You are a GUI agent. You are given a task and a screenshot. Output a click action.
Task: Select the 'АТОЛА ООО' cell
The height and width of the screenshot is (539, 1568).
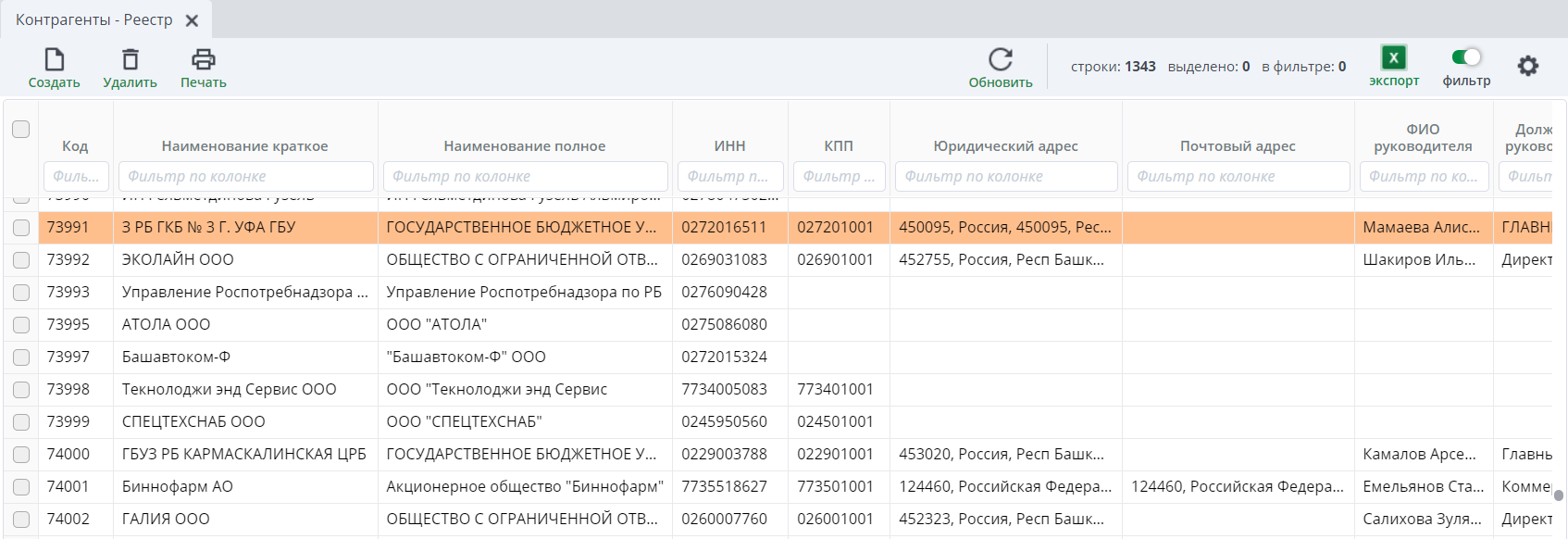point(245,325)
